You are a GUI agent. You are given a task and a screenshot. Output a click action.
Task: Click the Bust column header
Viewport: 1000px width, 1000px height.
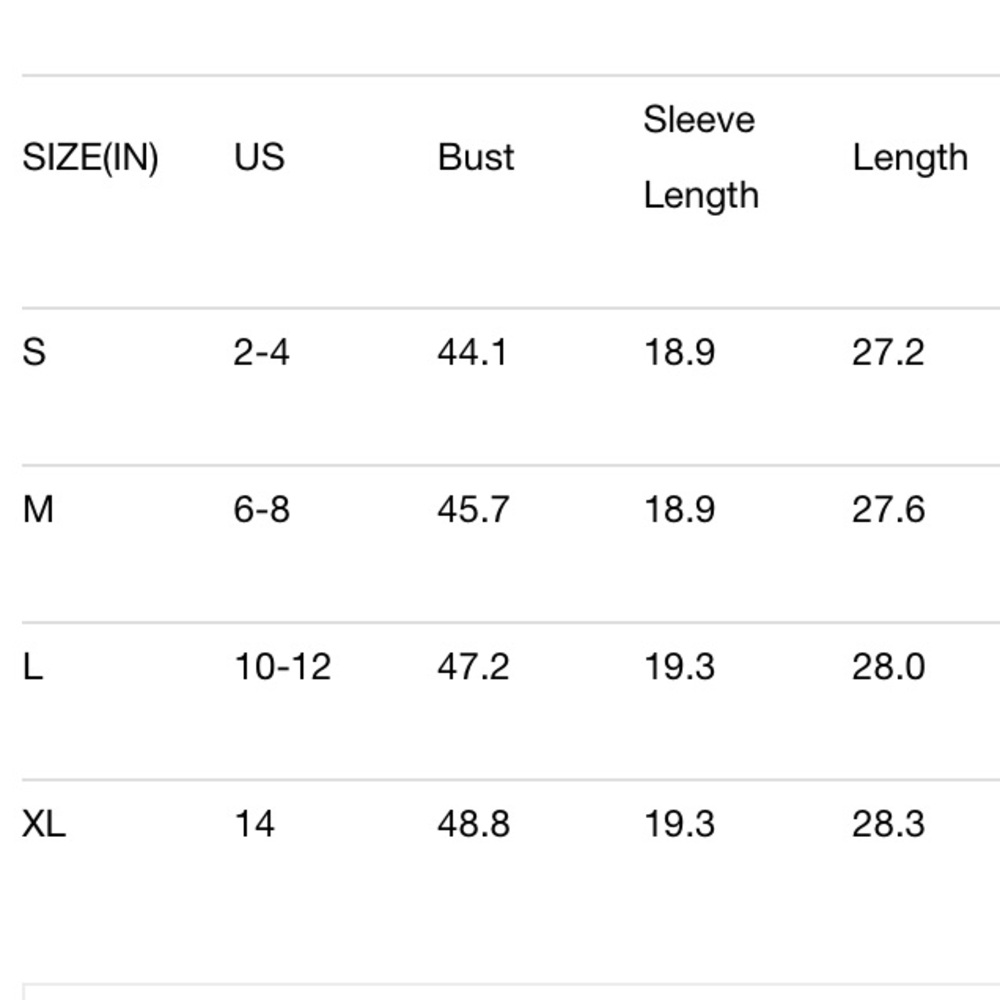476,158
